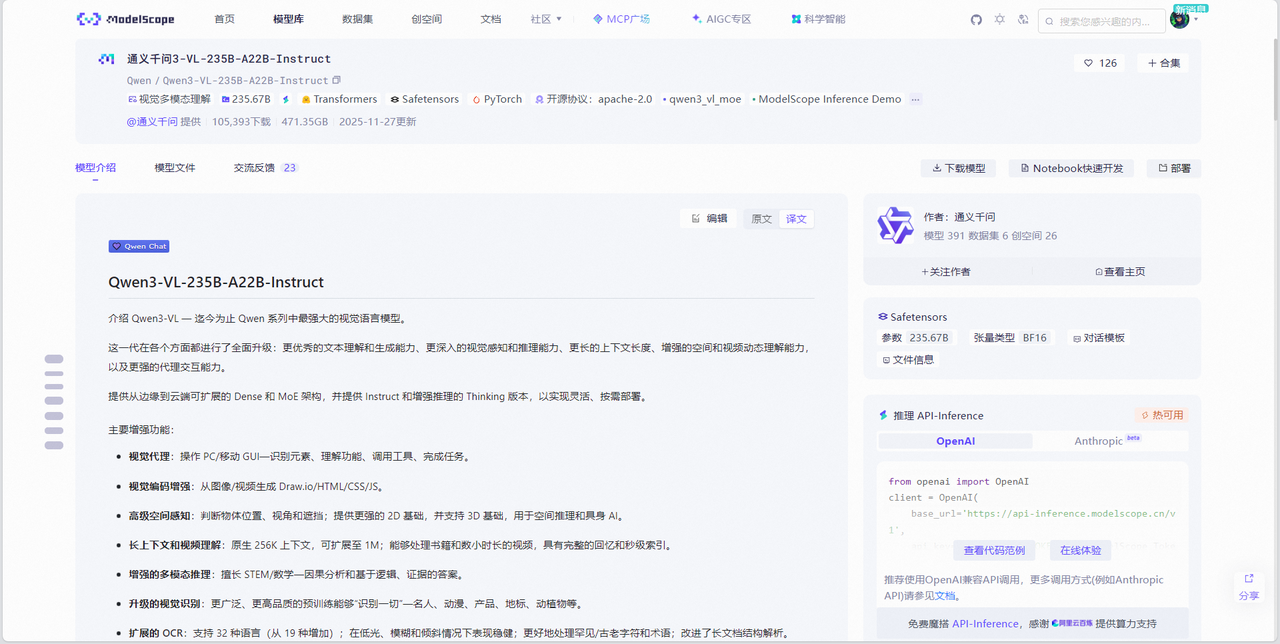Open user avatar dropdown menu

tap(1182, 20)
